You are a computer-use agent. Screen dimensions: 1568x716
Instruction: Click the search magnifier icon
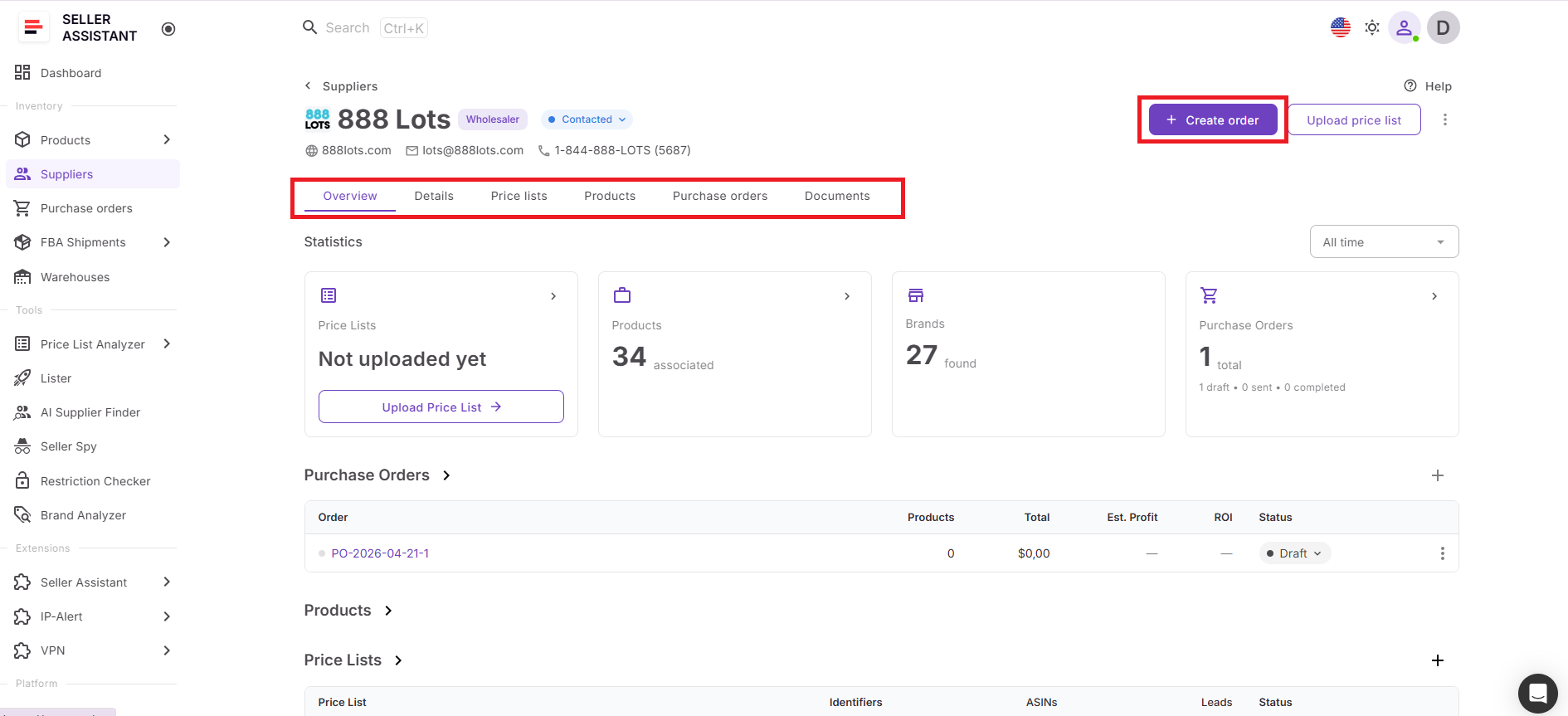(310, 27)
